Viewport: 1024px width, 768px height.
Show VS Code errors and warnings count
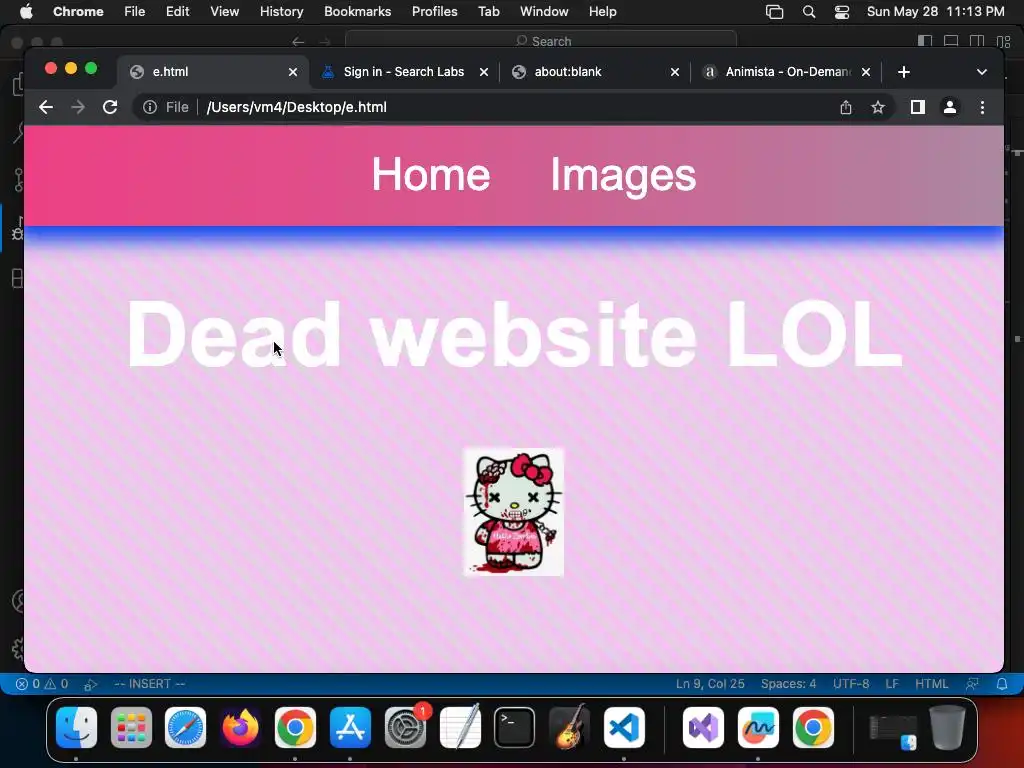tap(42, 684)
